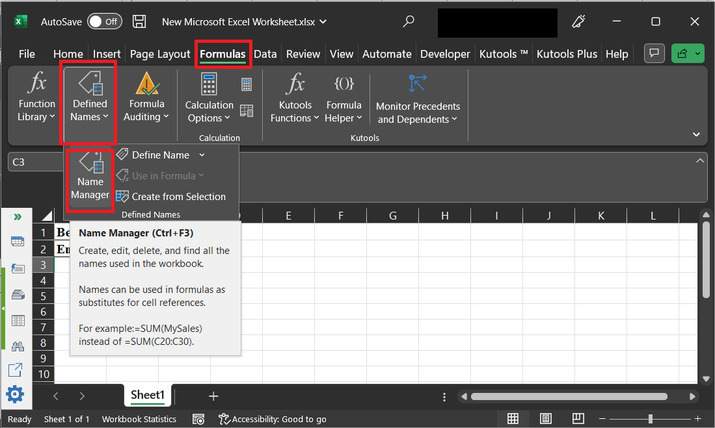Image resolution: width=715 pixels, height=428 pixels.
Task: Expand the Function Library dropdown
Action: click(x=36, y=98)
